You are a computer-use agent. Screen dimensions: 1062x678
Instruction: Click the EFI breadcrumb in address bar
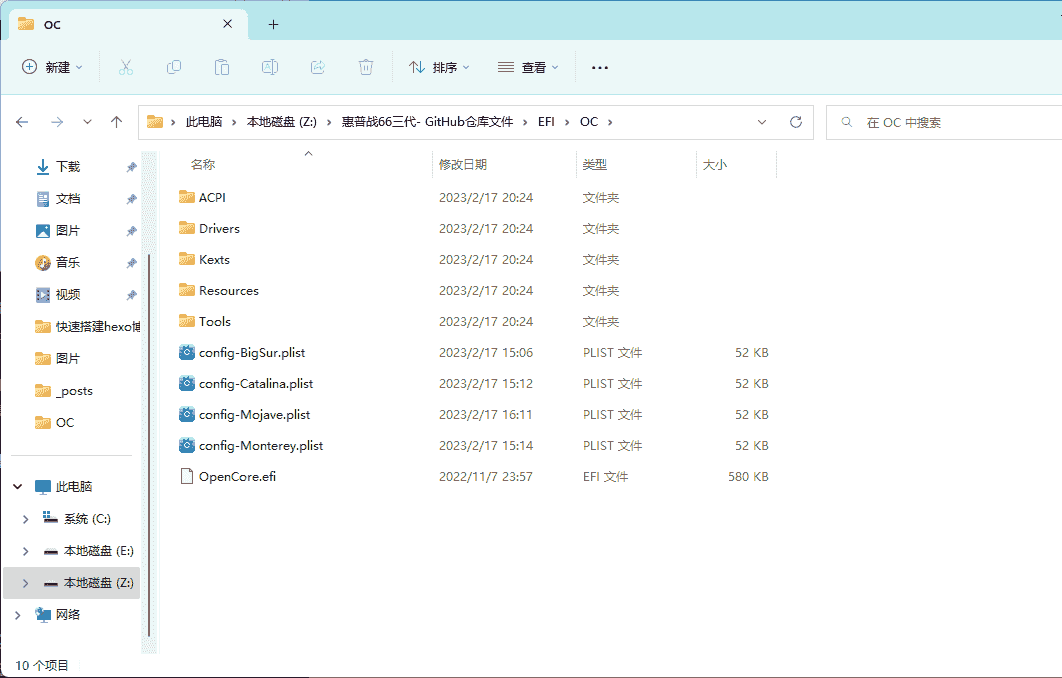[x=546, y=122]
